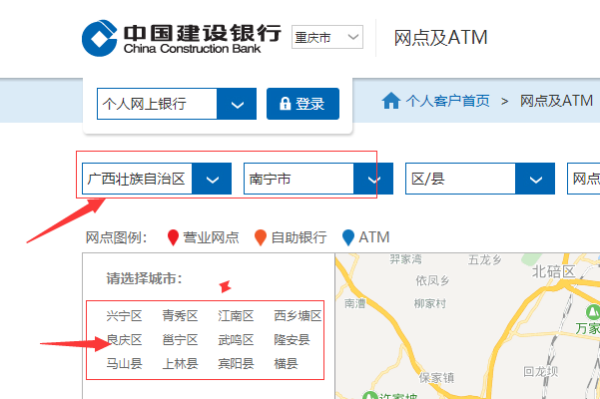The width and height of the screenshot is (600, 399).
Task: Click the 依凤乡 label on map
Action: click(432, 281)
